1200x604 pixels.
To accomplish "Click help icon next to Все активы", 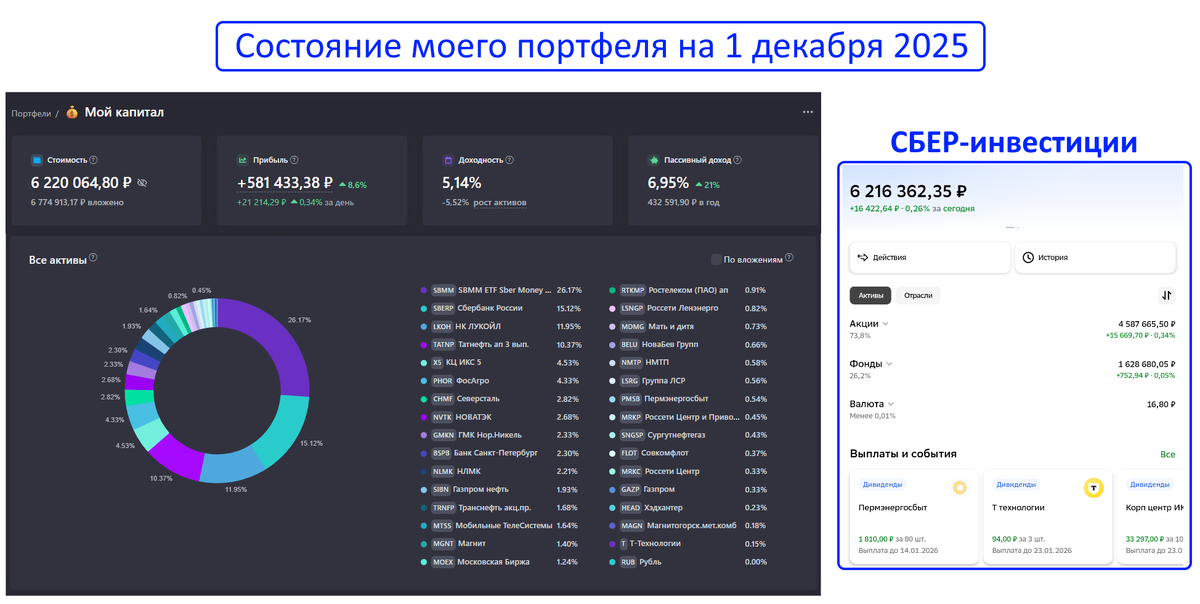I will coord(93,258).
